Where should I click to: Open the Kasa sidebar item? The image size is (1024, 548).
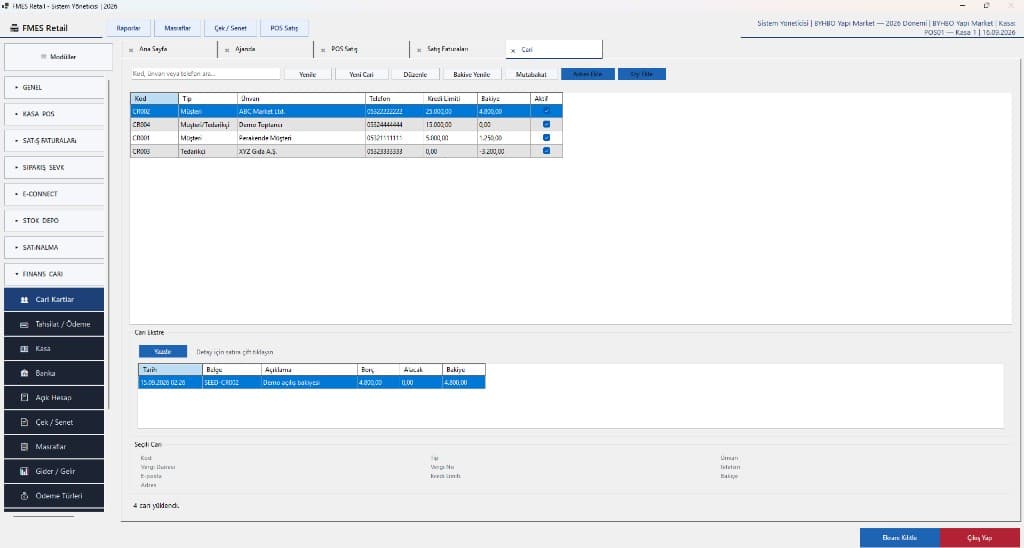[x=54, y=349]
